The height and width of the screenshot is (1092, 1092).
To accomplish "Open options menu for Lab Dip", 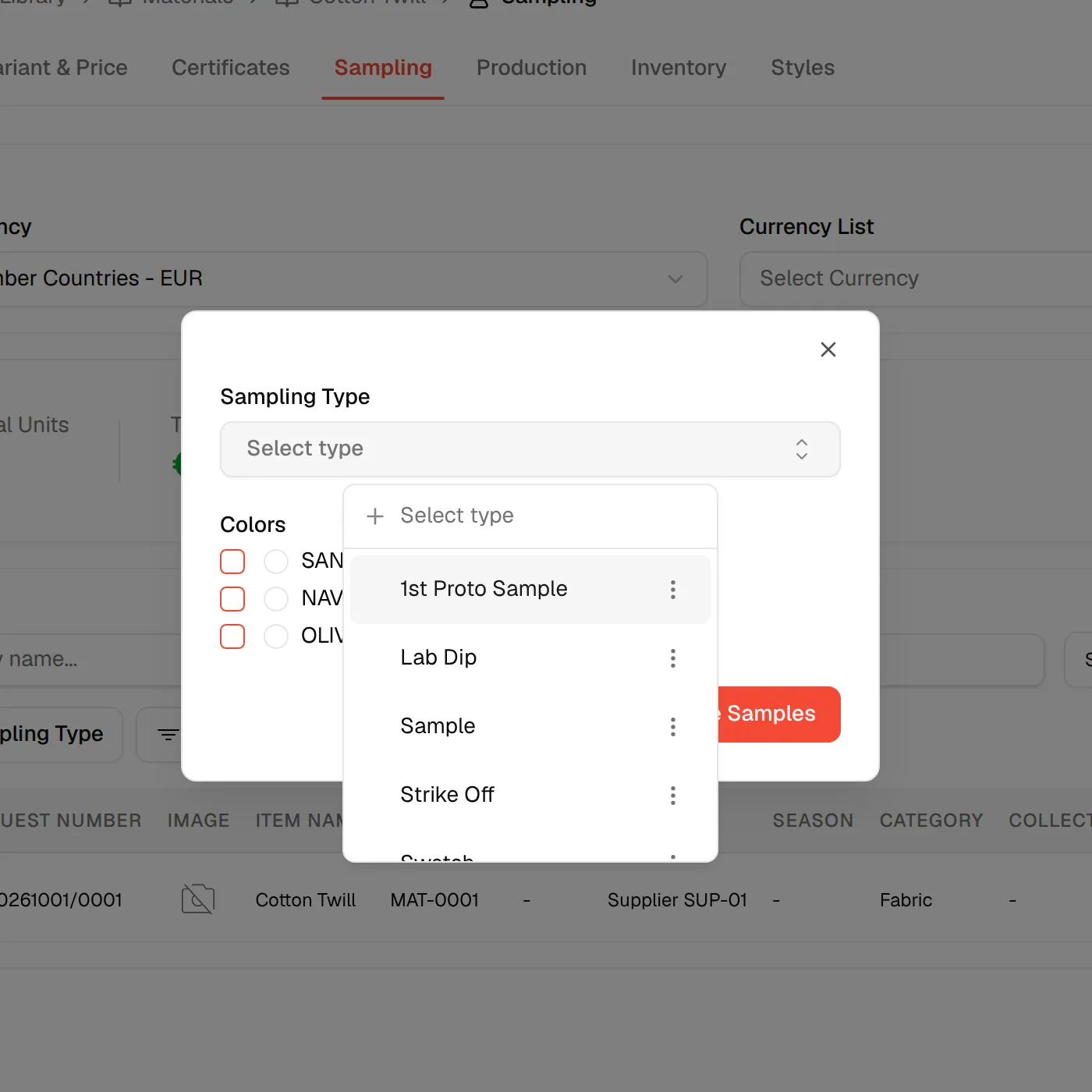I will coord(673,658).
